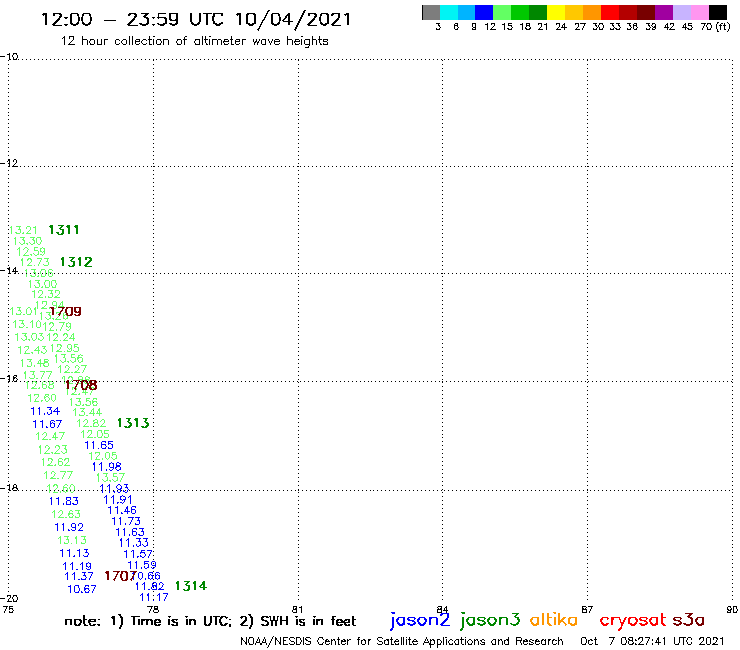
Task: Click the wave height value 13.57
Action: click(110, 478)
